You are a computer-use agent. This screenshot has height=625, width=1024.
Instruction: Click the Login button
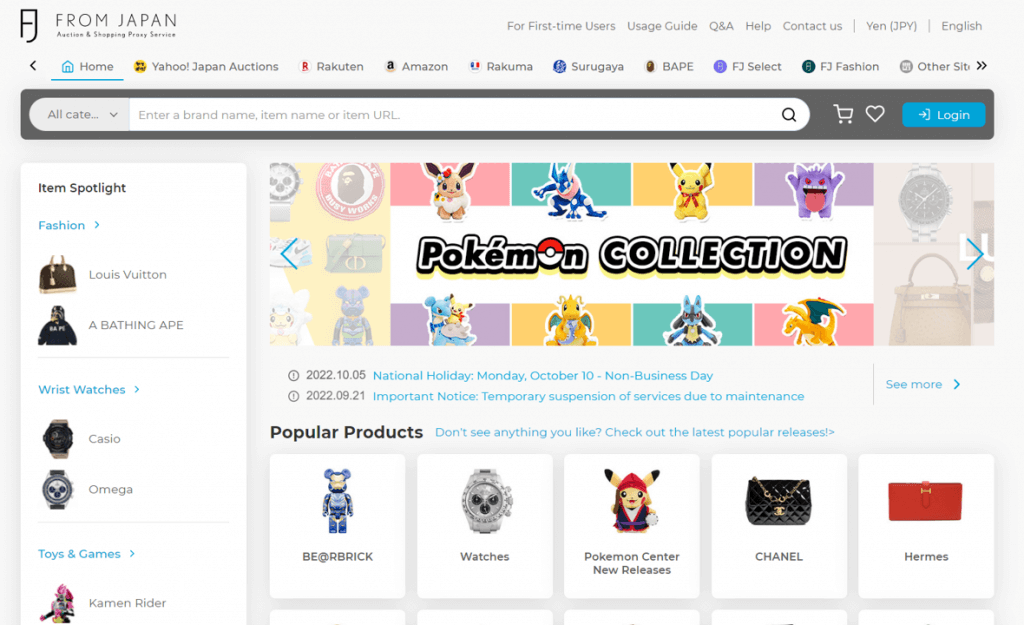pyautogui.click(x=944, y=115)
